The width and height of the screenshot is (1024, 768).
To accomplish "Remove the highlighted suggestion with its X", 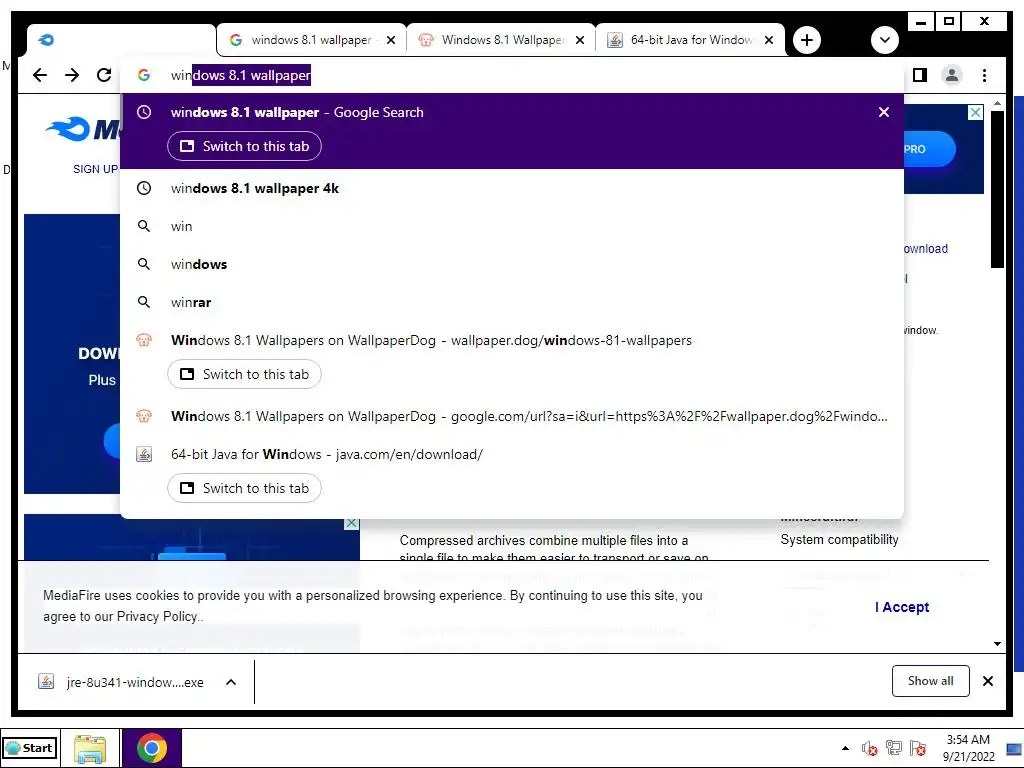I will (884, 112).
